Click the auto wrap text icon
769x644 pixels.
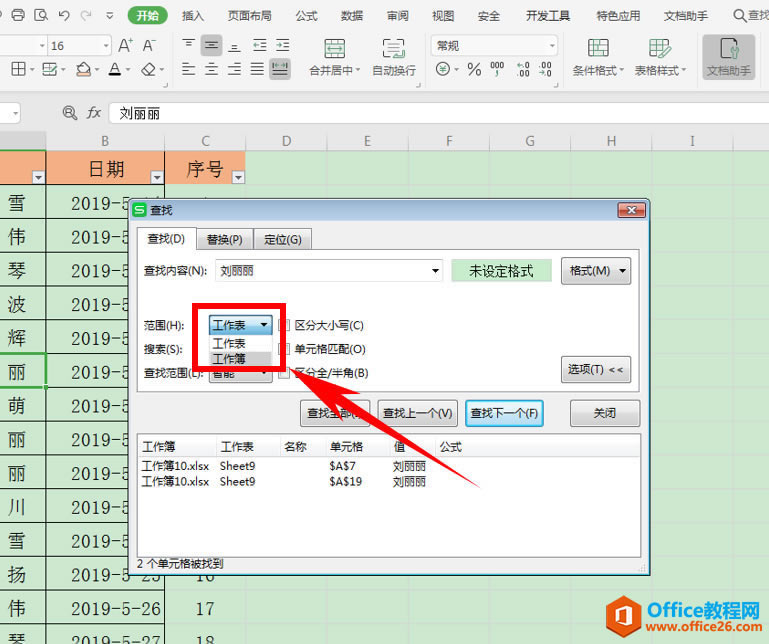point(394,48)
